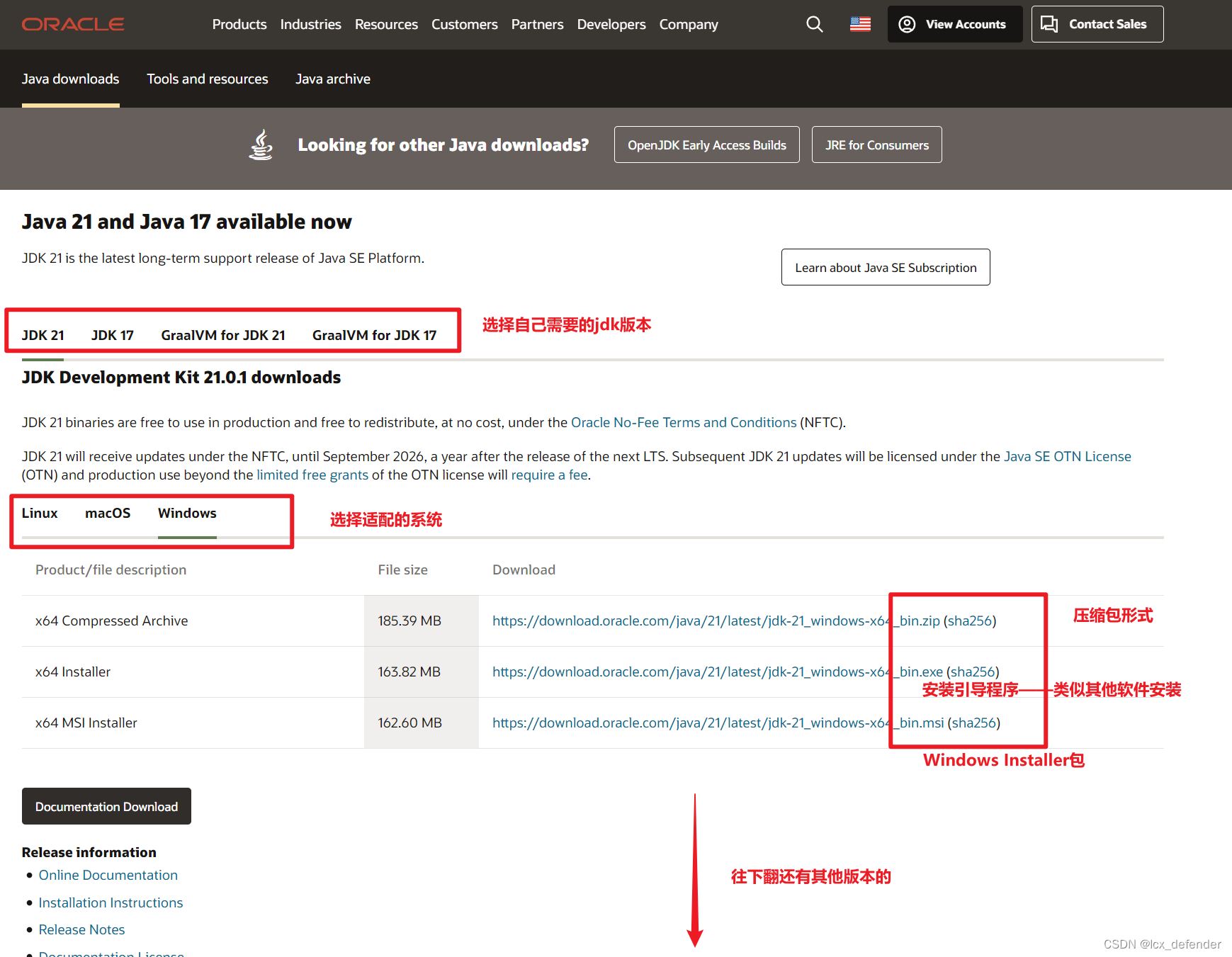Click the x64 Compressed Archive description
Screen dimensions: 1232x957
tap(112, 621)
